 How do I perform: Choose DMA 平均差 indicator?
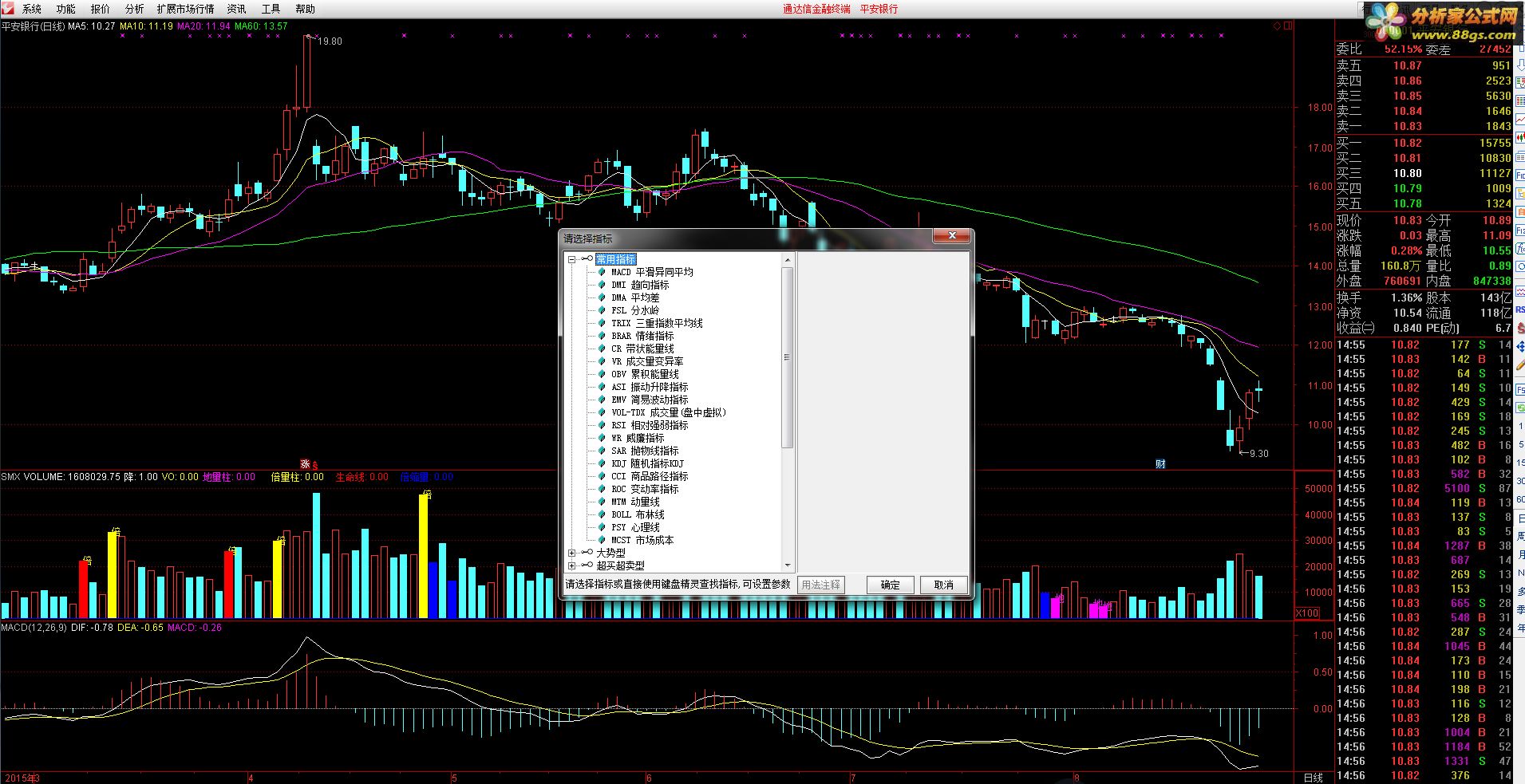tap(635, 297)
